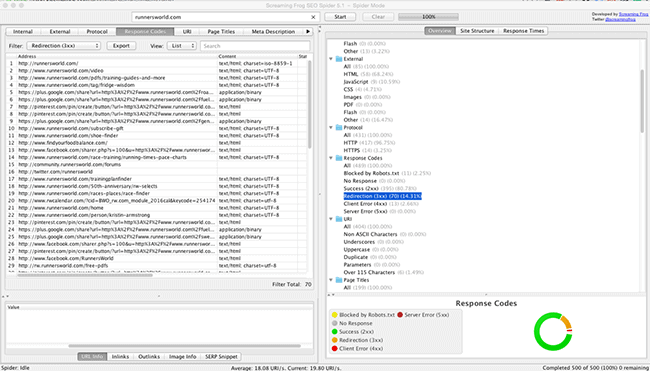Open the Twitter @screamingfrog link
Viewport: 650px width, 371px height.
[x=619, y=19]
